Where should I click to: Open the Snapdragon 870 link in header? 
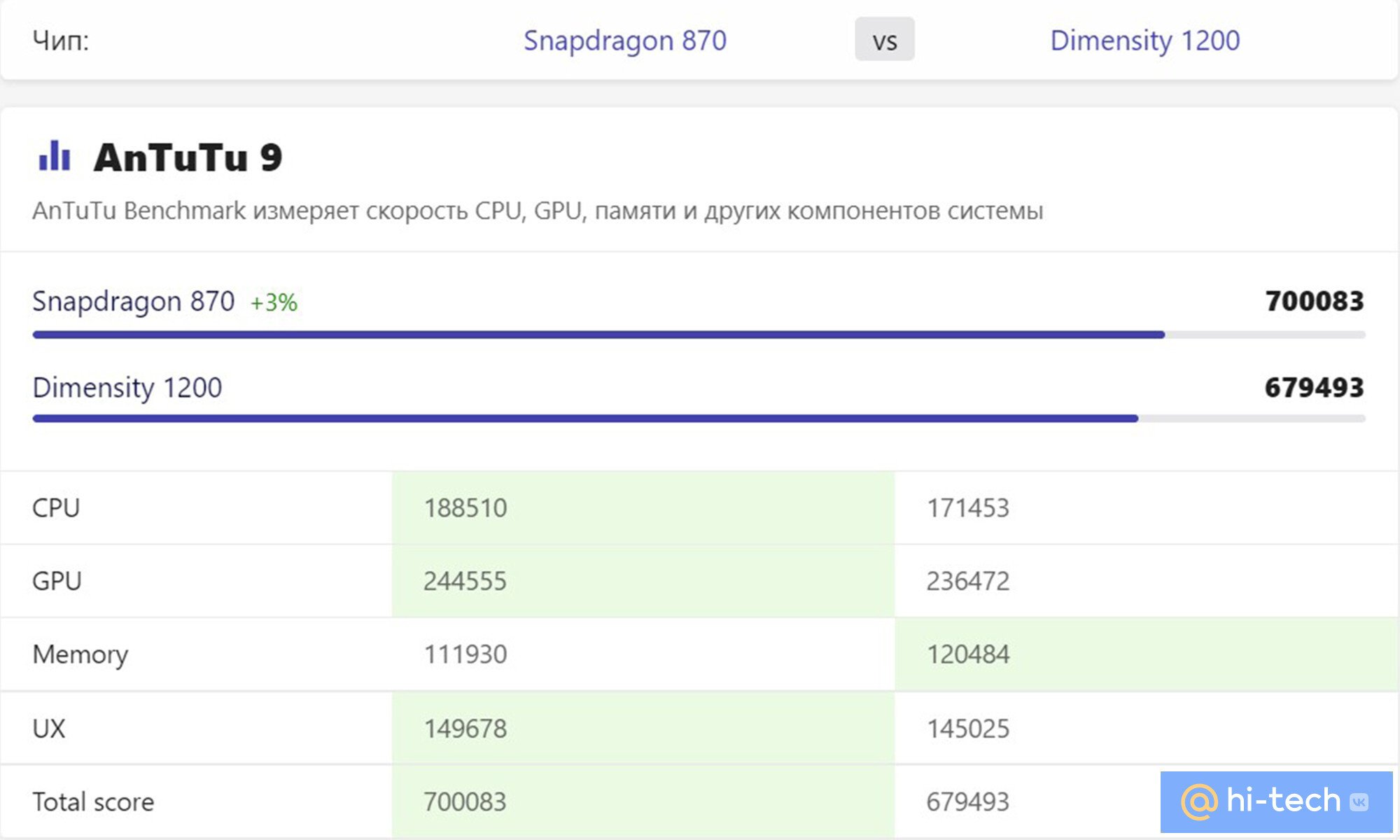pos(625,41)
